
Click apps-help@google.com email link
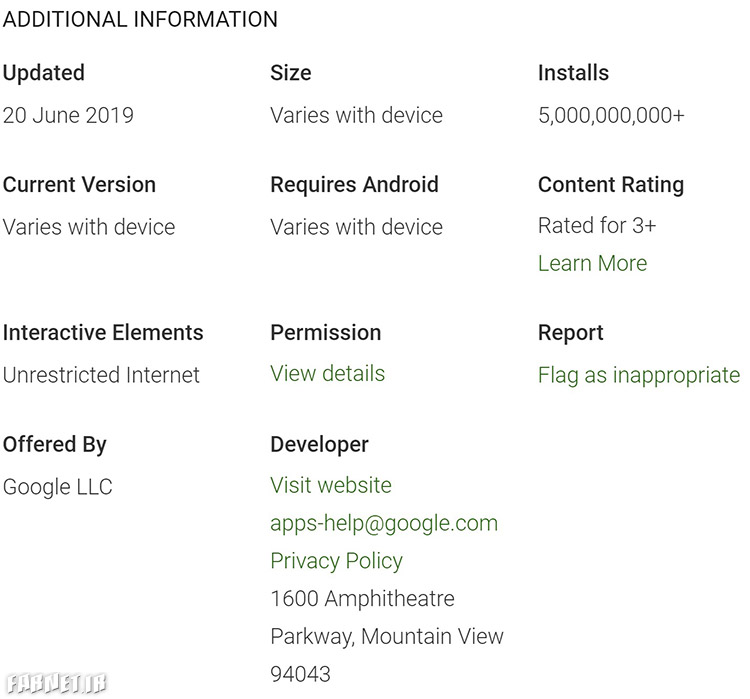[x=384, y=523]
